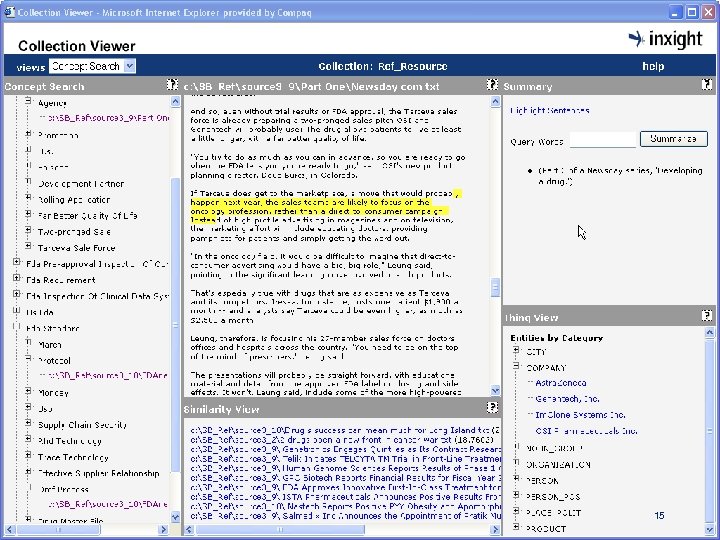This screenshot has width=720, height=540.
Task: Select the Two-pronged Sale concept
Action: pyautogui.click(x=74, y=232)
